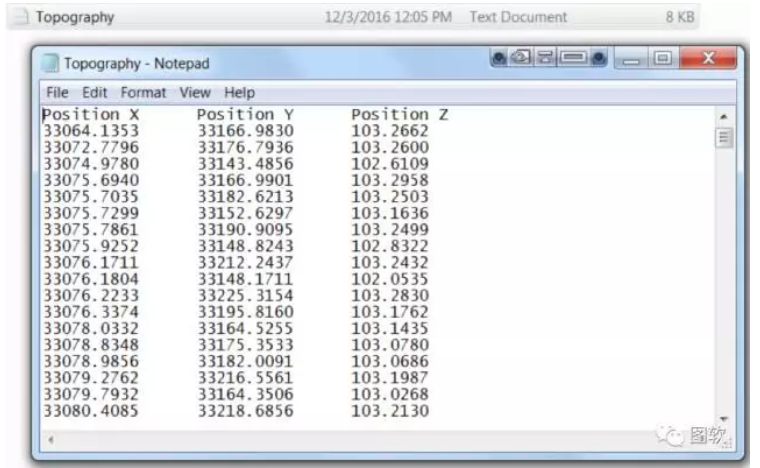The image size is (760, 468).
Task: Click the value 33075.7861
Action: pyautogui.click(x=91, y=230)
